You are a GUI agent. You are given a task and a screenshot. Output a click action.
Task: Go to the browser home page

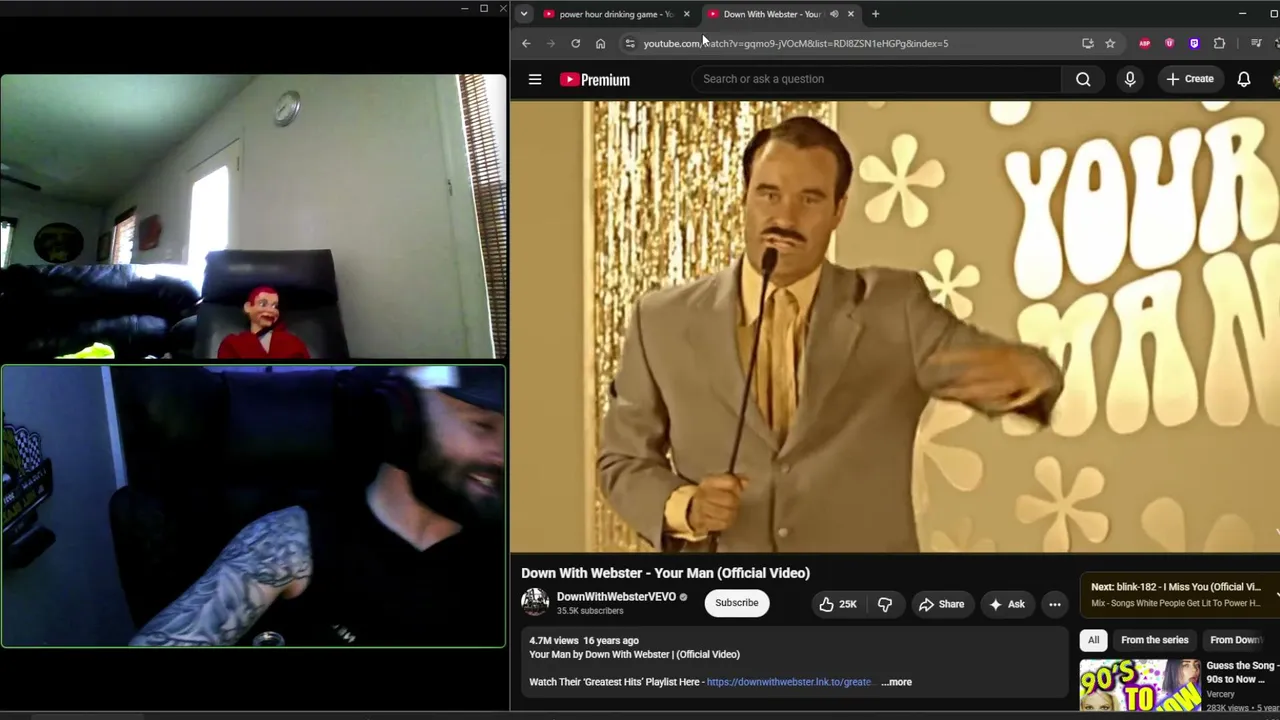point(600,43)
